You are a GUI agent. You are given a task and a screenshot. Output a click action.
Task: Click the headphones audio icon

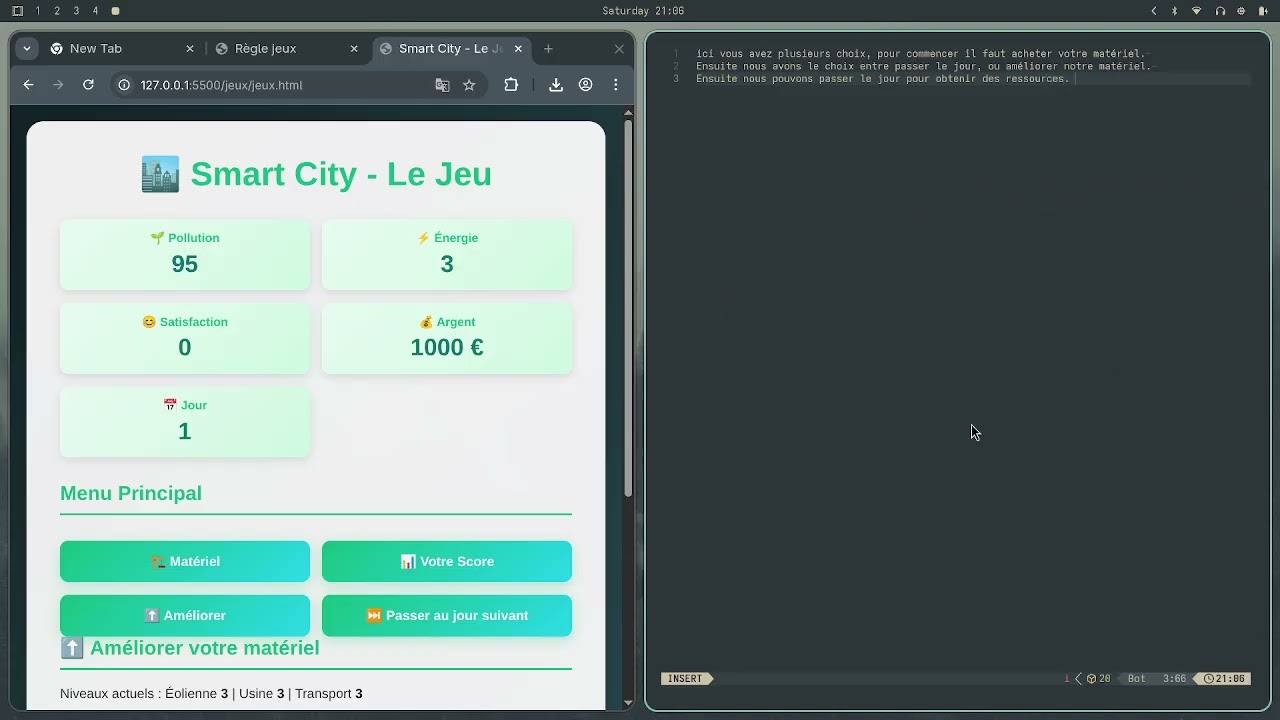pos(1220,11)
